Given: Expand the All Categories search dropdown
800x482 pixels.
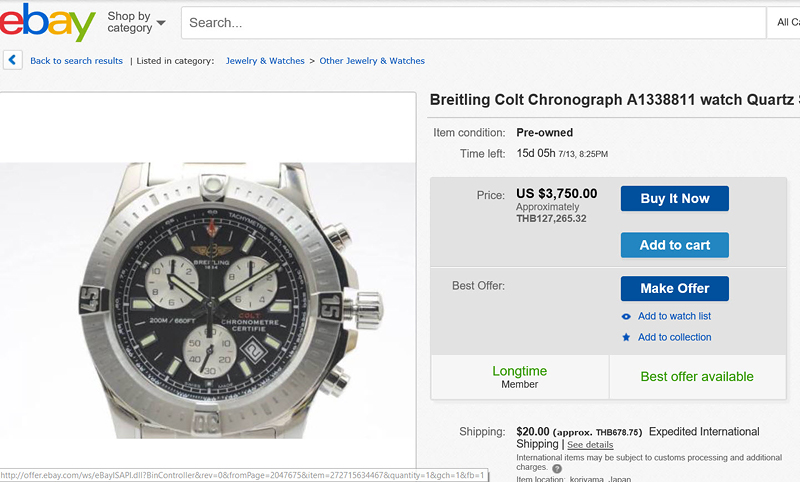Looking at the screenshot, I should coord(786,22).
